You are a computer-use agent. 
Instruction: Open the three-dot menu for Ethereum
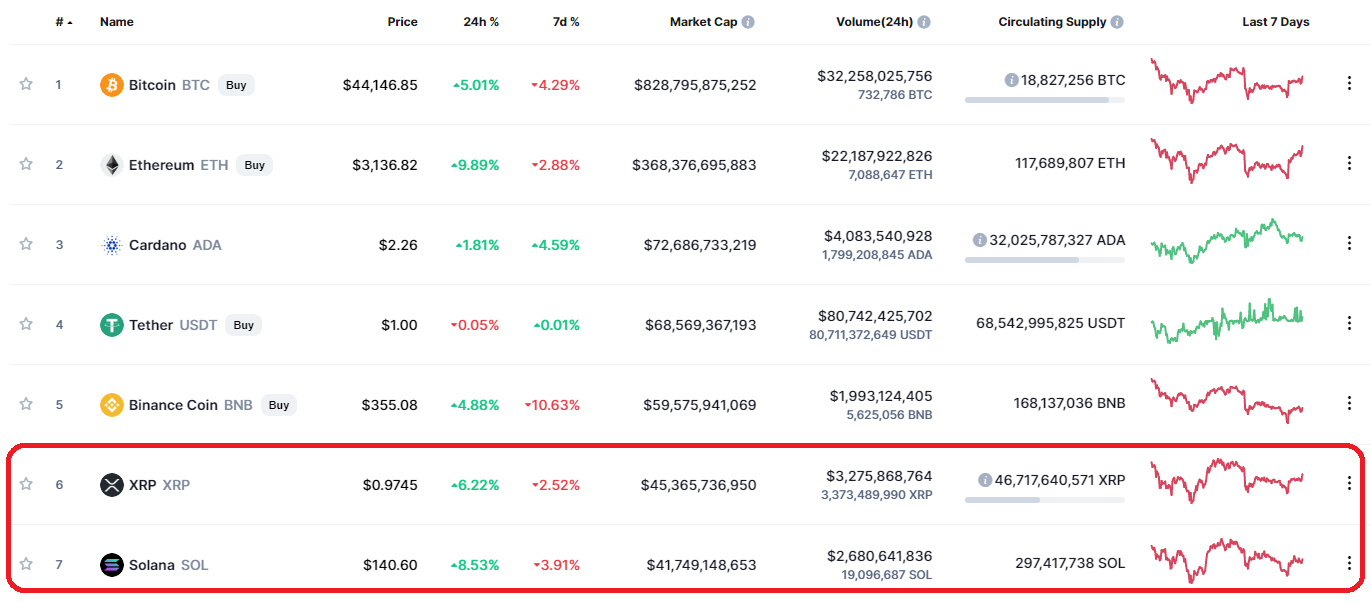(1348, 164)
